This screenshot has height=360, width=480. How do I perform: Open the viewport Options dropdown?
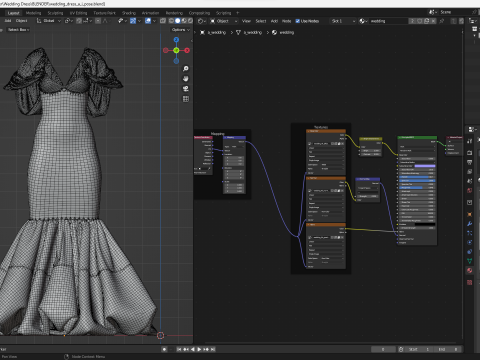[181, 30]
